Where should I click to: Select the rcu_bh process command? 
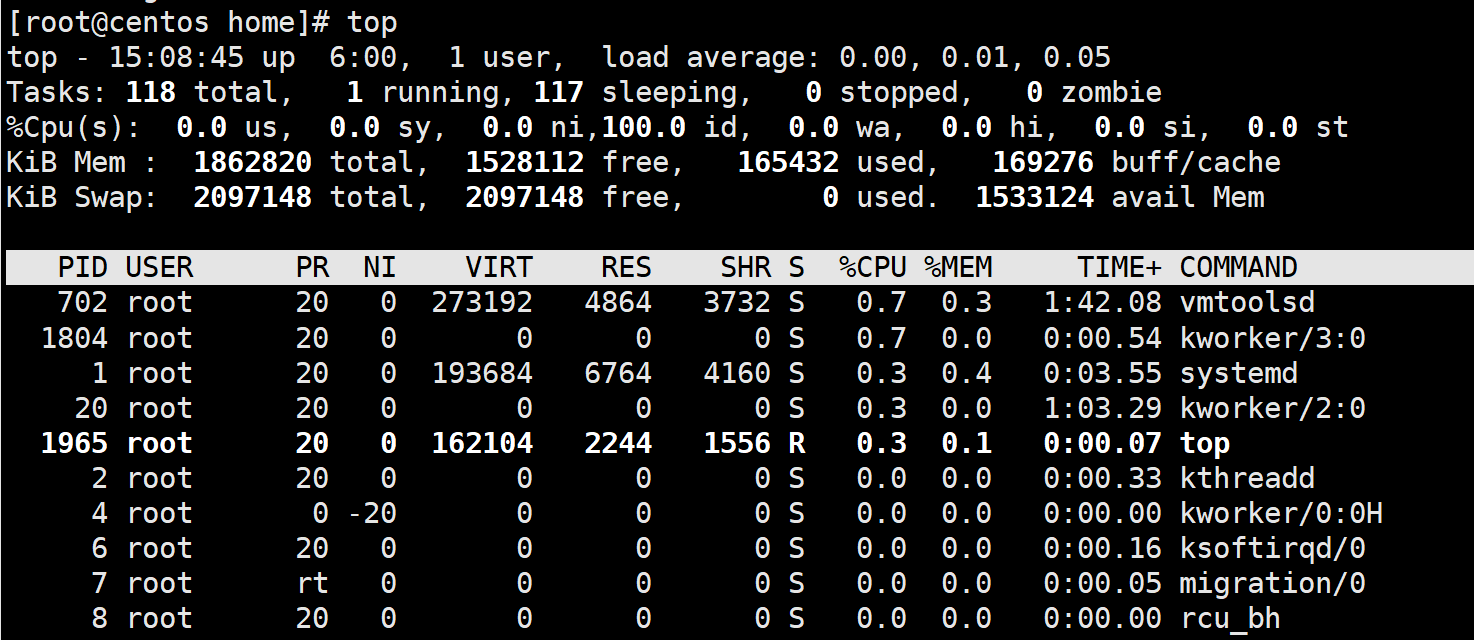[x=1230, y=618]
